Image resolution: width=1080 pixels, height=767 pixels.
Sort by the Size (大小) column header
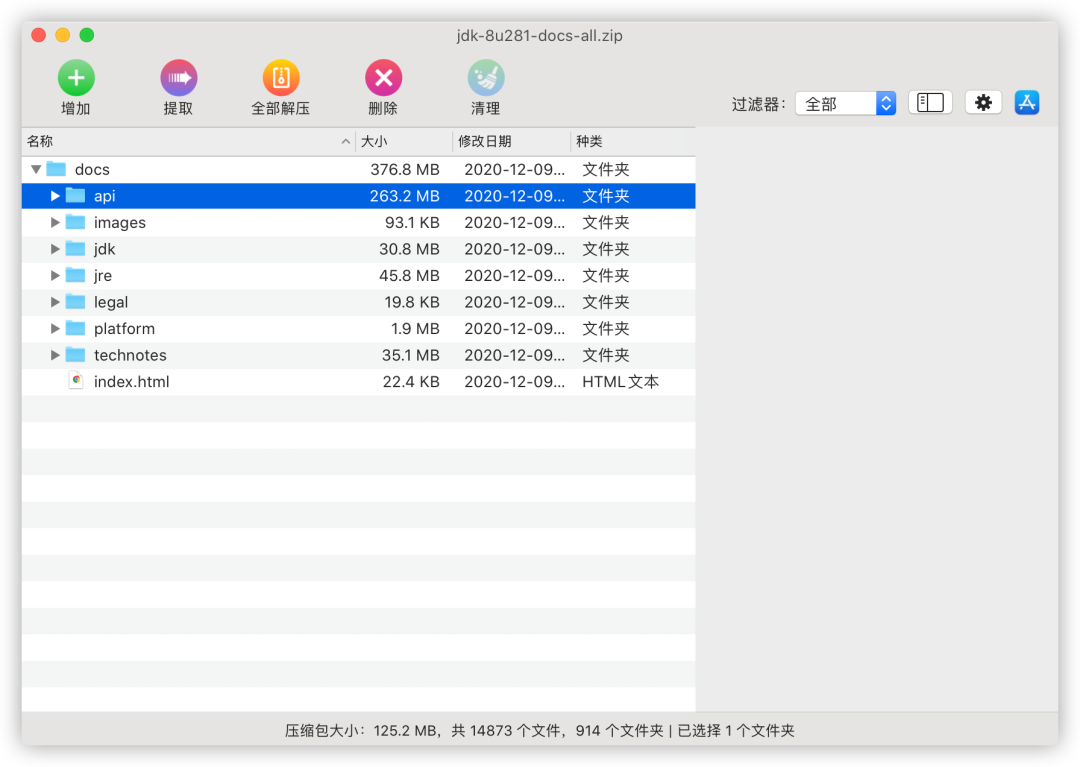point(404,142)
